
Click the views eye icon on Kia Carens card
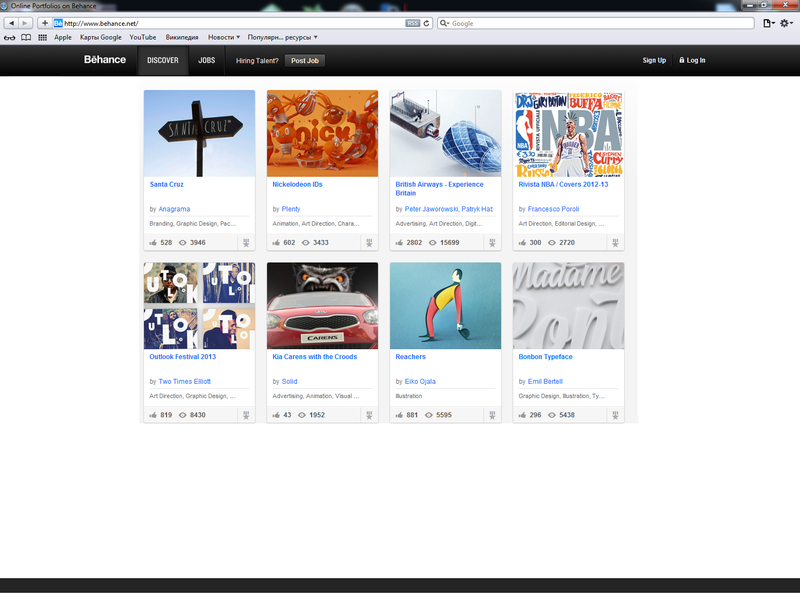[302, 415]
